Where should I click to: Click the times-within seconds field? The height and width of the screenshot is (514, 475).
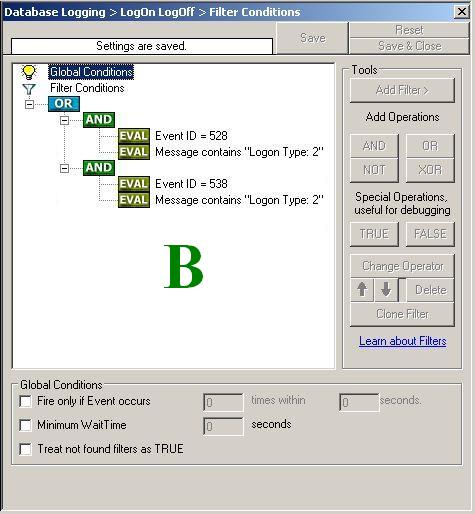click(x=359, y=402)
